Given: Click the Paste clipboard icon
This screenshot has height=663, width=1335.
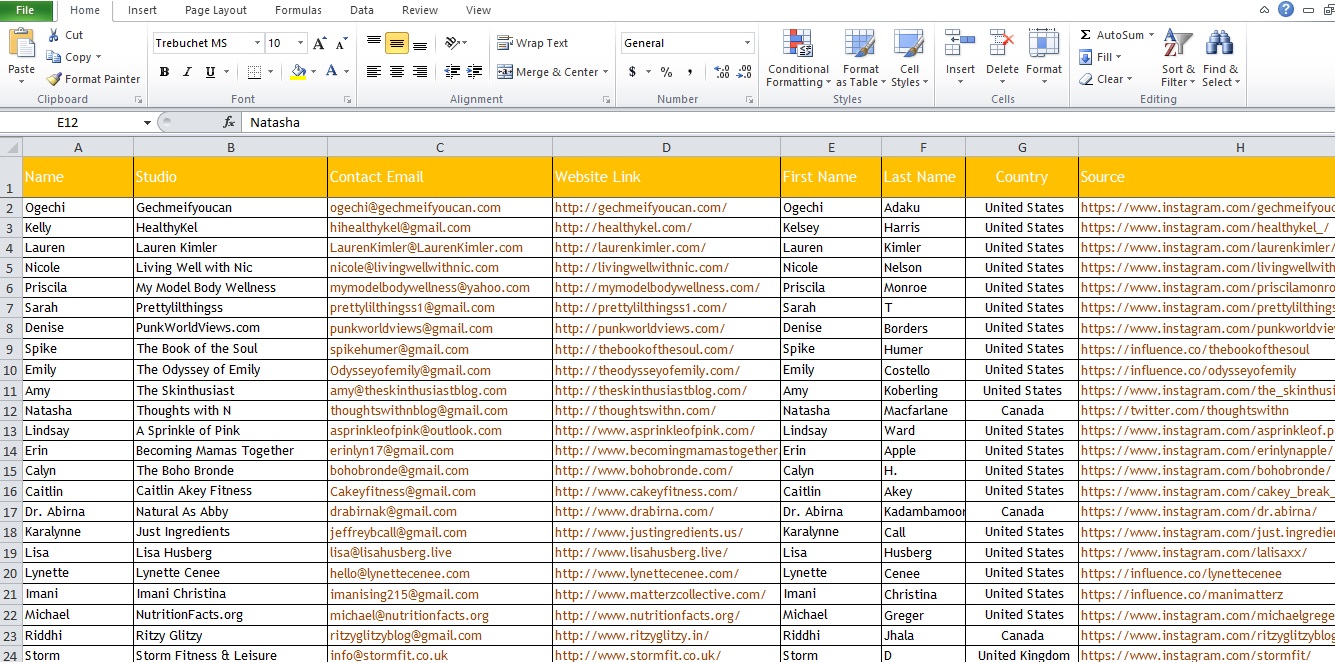Looking at the screenshot, I should pos(21,43).
